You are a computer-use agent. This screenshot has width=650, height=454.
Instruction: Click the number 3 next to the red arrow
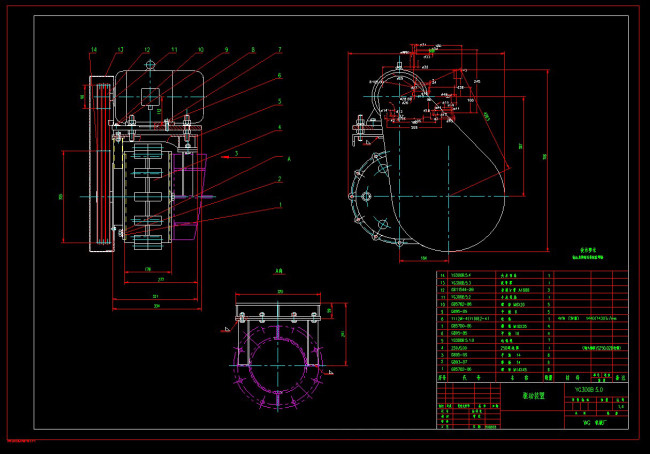(x=237, y=153)
